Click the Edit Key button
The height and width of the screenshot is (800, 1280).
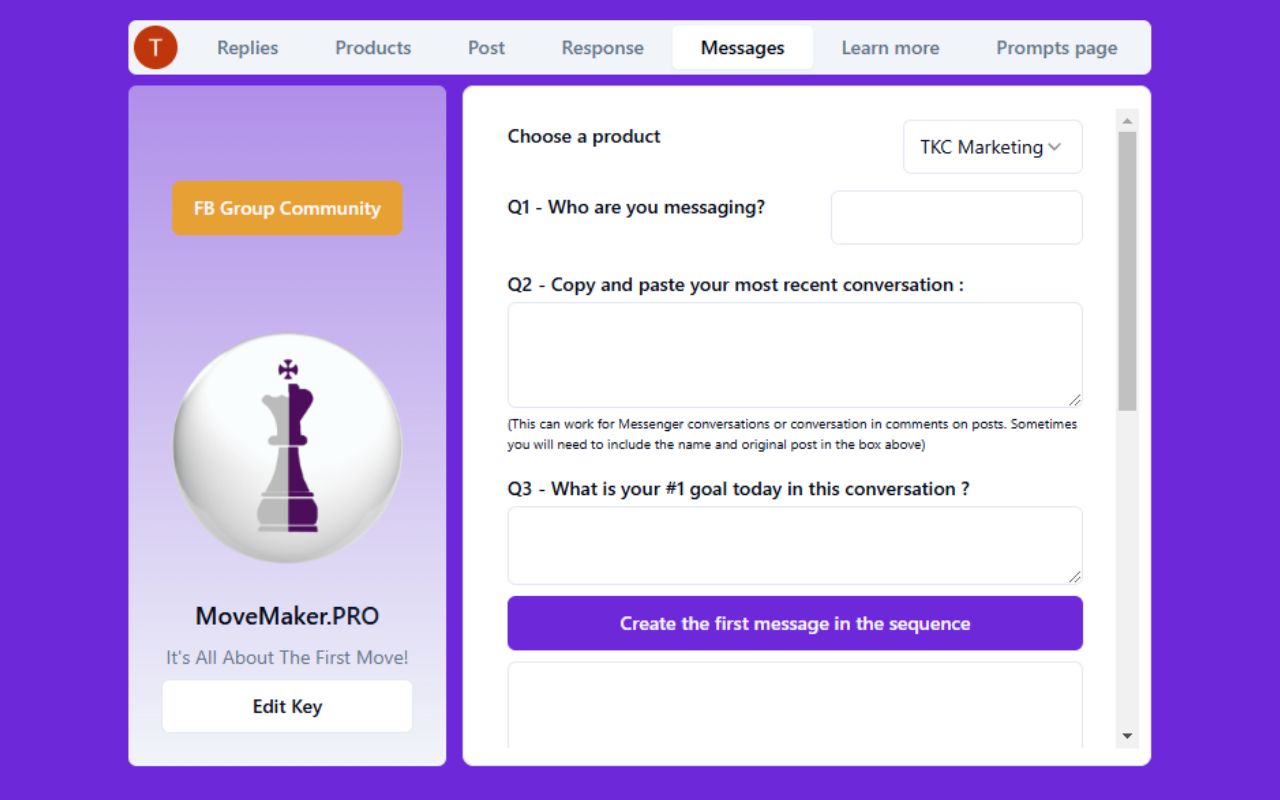[287, 706]
